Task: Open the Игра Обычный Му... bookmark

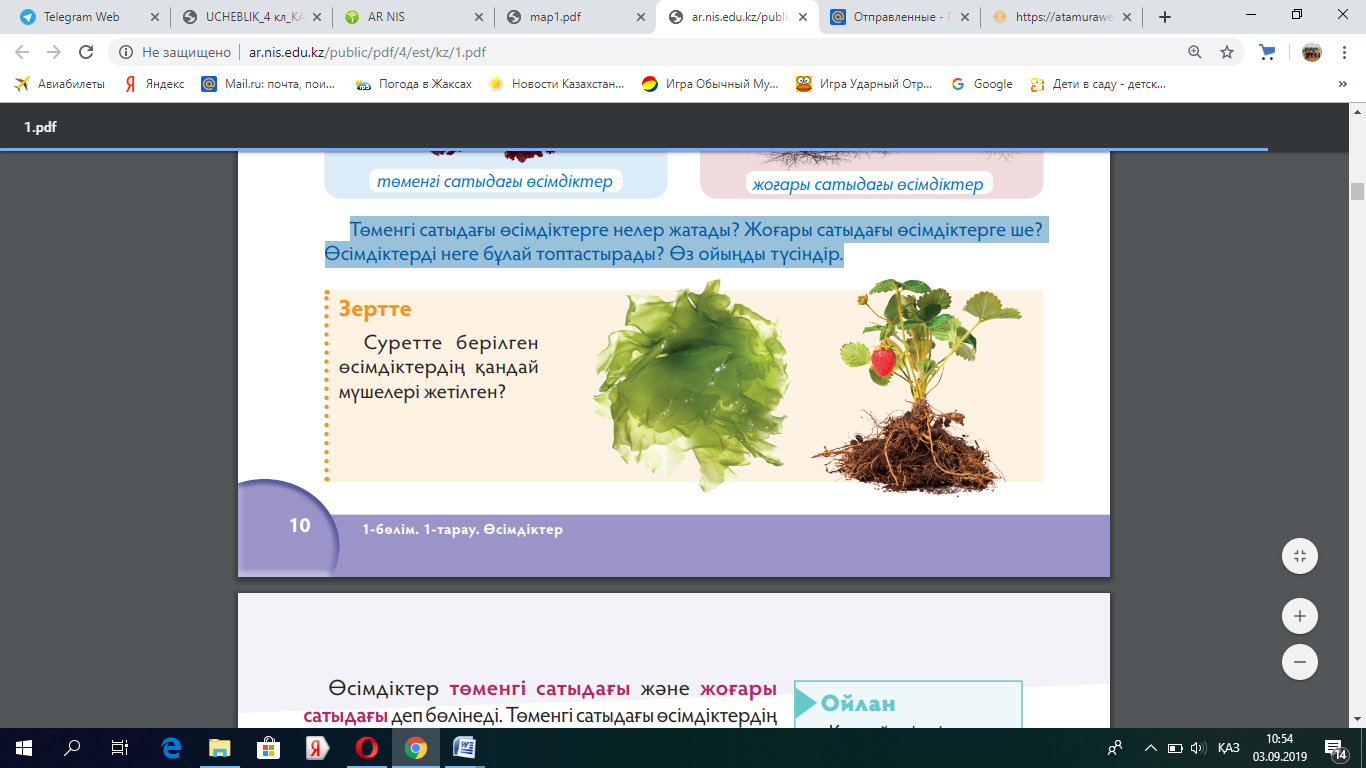Action: point(710,85)
